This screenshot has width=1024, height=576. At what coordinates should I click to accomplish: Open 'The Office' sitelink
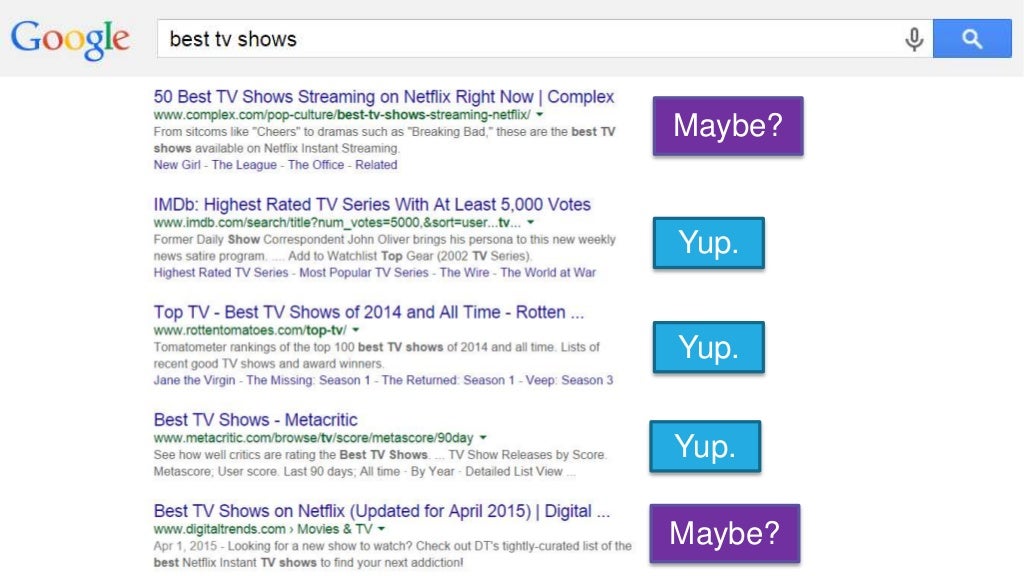tap(316, 165)
